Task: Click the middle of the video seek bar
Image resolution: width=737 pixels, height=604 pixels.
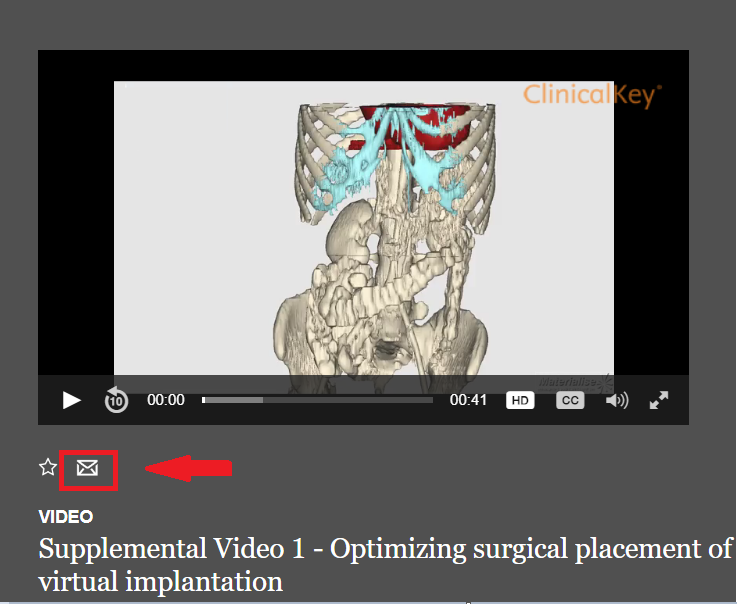Action: (x=317, y=400)
